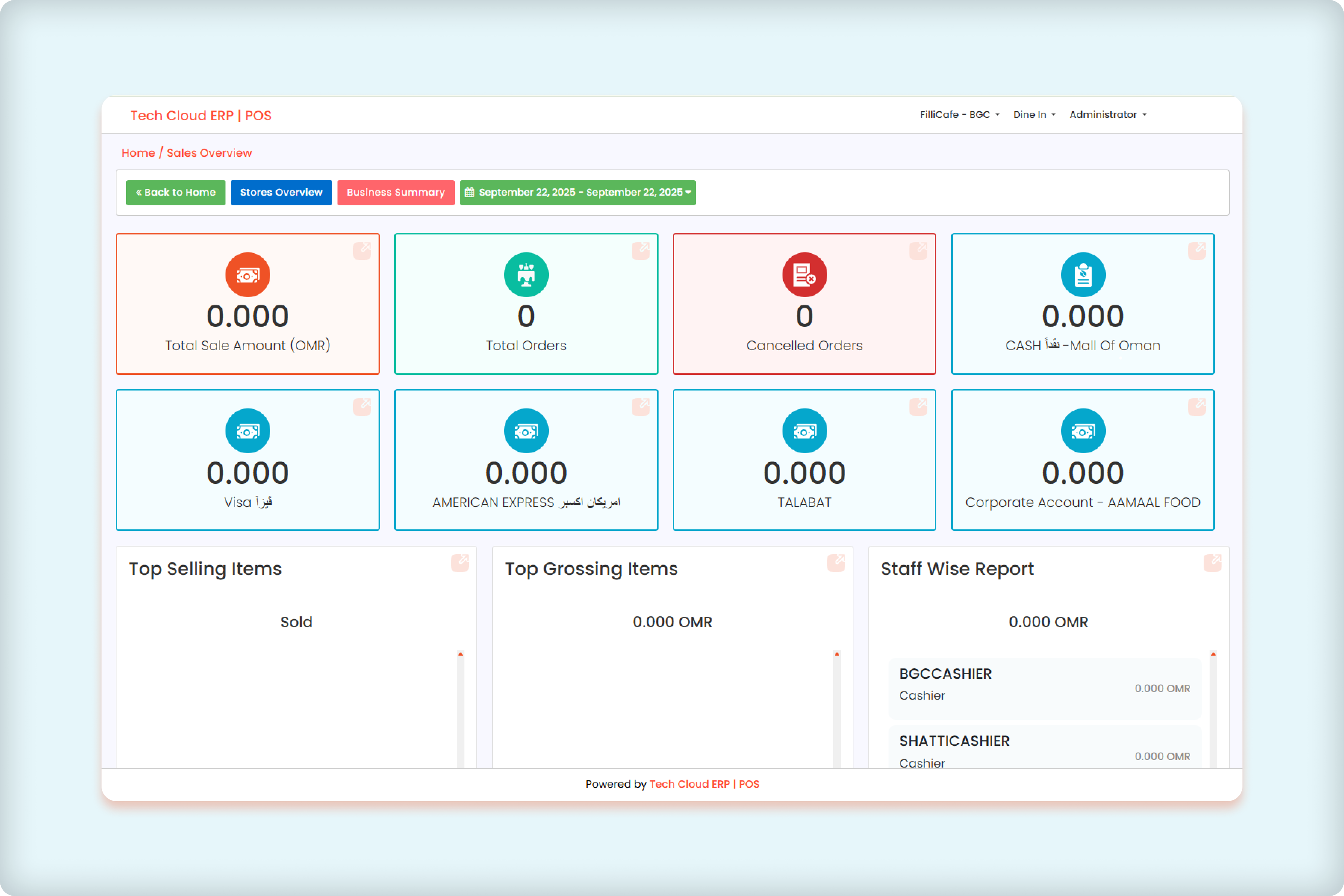Click the Total Orders table icon

pyautogui.click(x=526, y=275)
